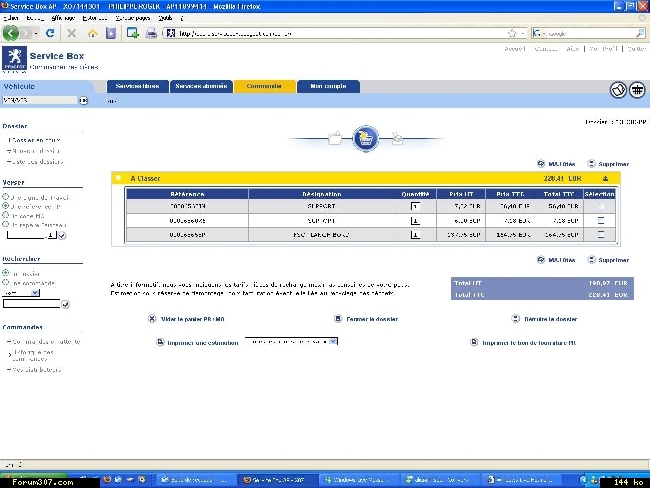Click the triangle icon right of A Classer total
This screenshot has width=650, height=488.
(x=605, y=178)
